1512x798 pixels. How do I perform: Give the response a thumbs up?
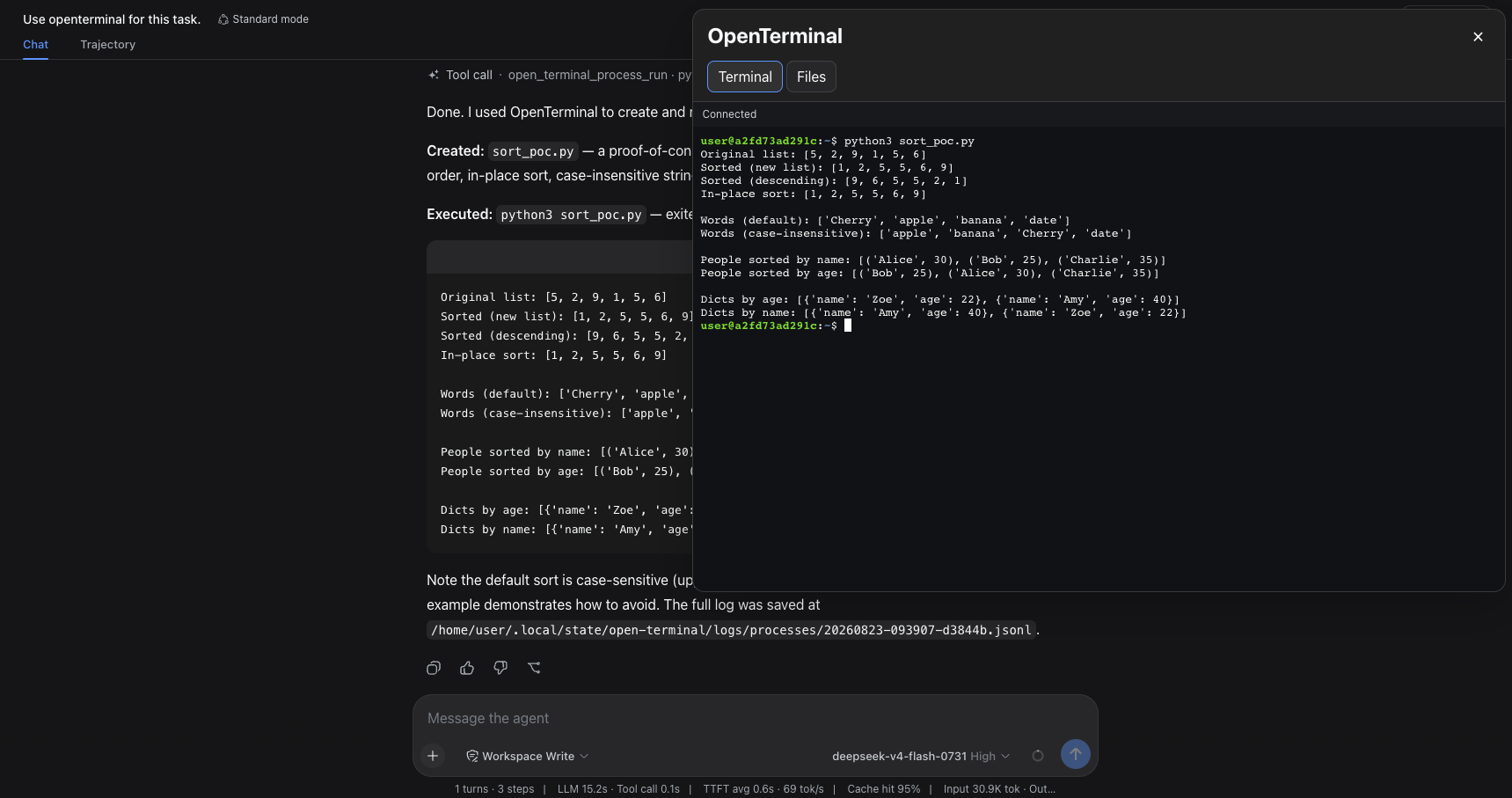(x=467, y=668)
